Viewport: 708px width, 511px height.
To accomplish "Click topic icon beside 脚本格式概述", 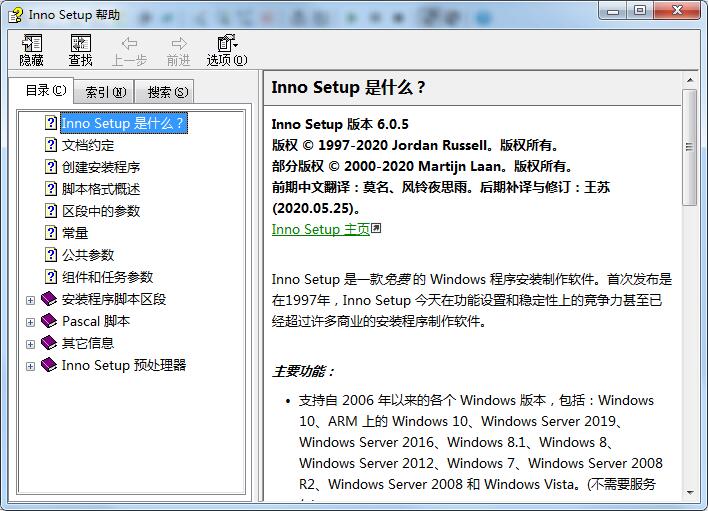I will 51,189.
